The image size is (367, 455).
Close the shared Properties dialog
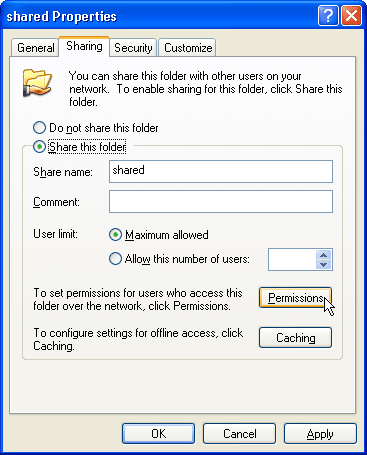tap(351, 15)
